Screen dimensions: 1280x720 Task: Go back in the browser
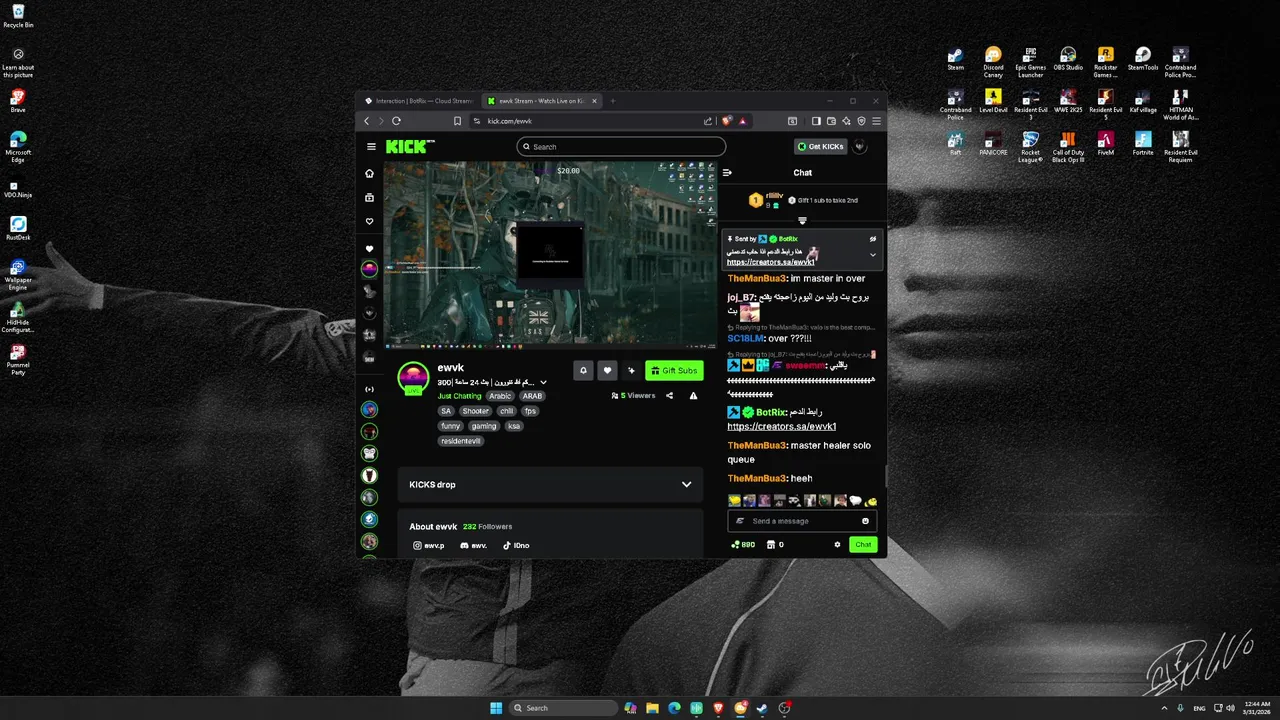coord(366,121)
